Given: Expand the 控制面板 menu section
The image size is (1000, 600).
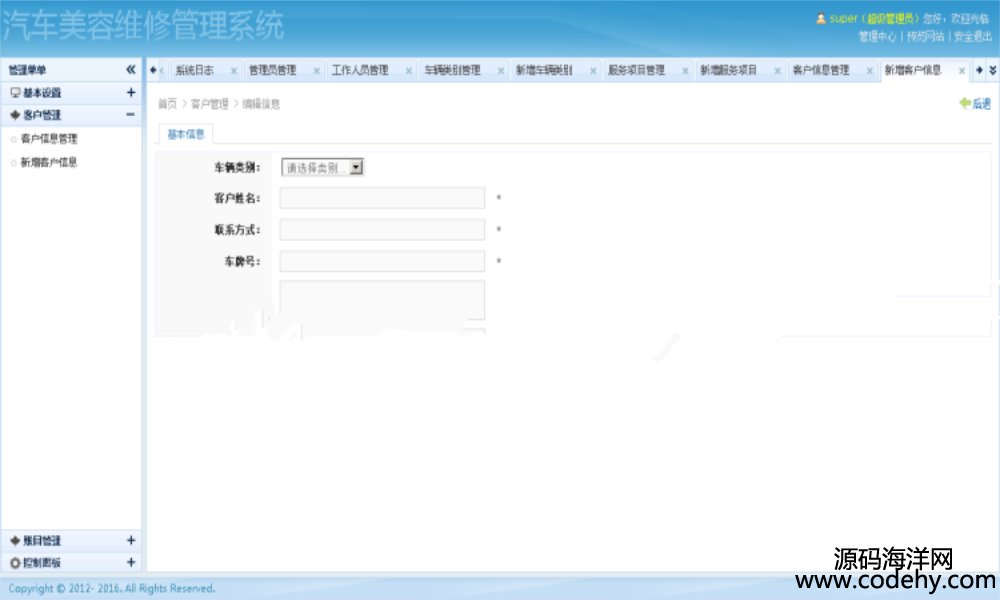Looking at the screenshot, I should [x=131, y=563].
